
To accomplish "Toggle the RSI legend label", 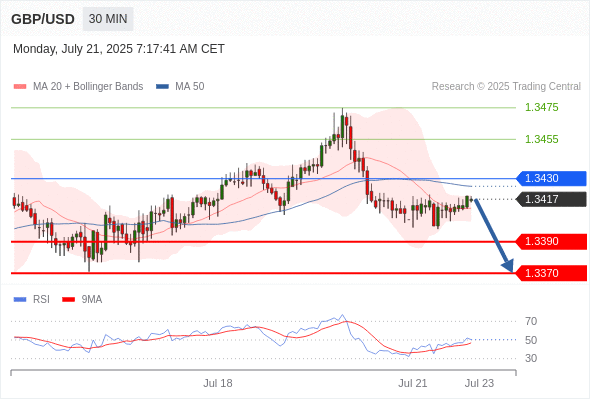I will 41,300.
